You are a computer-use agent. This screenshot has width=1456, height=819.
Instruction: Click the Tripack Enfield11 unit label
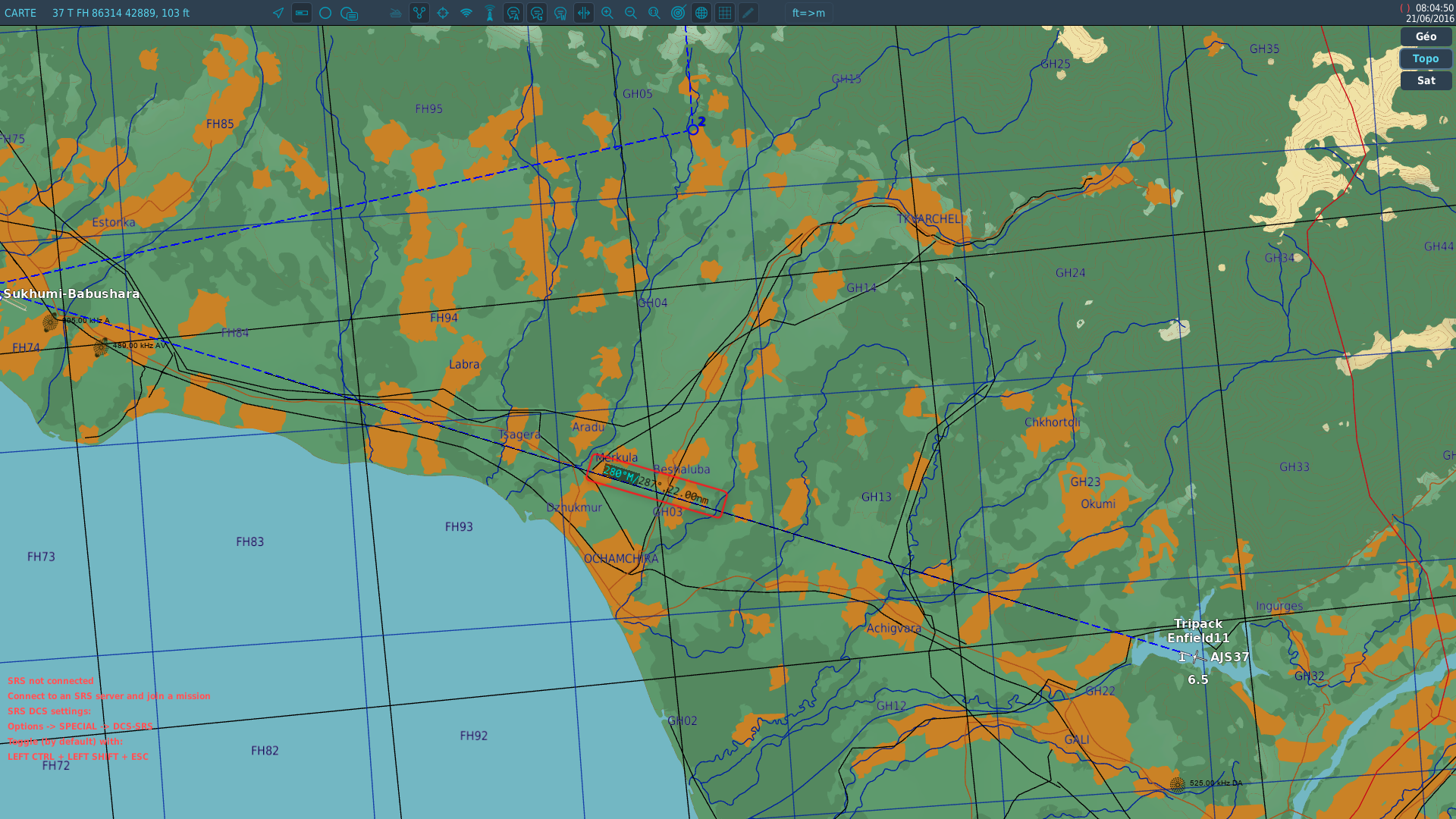[1198, 631]
